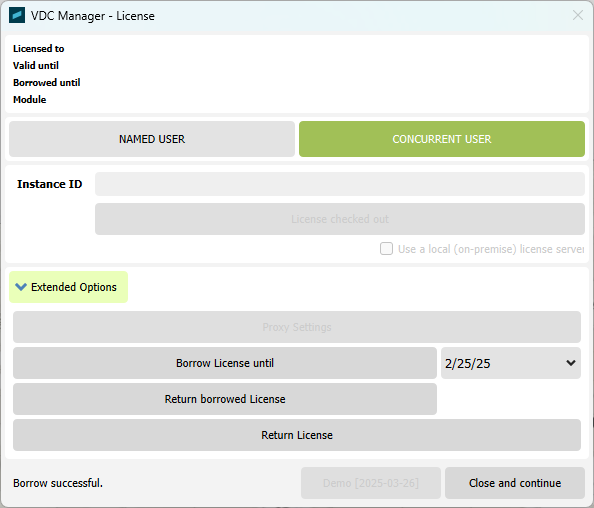
Task: Click the Licensed to label
Action: pyautogui.click(x=39, y=48)
